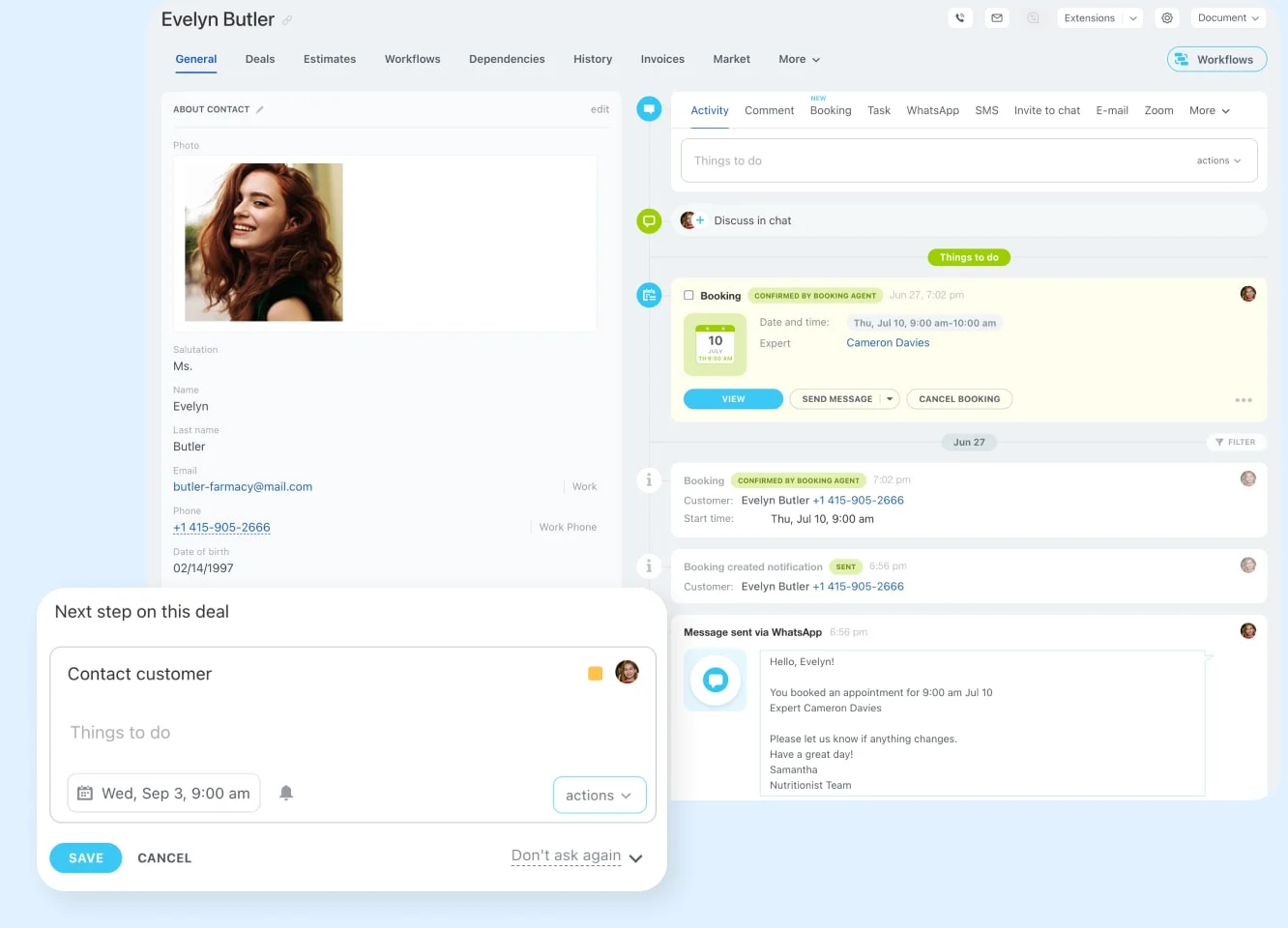
Task: Expand the Document dropdown in the header
Action: [1228, 17]
